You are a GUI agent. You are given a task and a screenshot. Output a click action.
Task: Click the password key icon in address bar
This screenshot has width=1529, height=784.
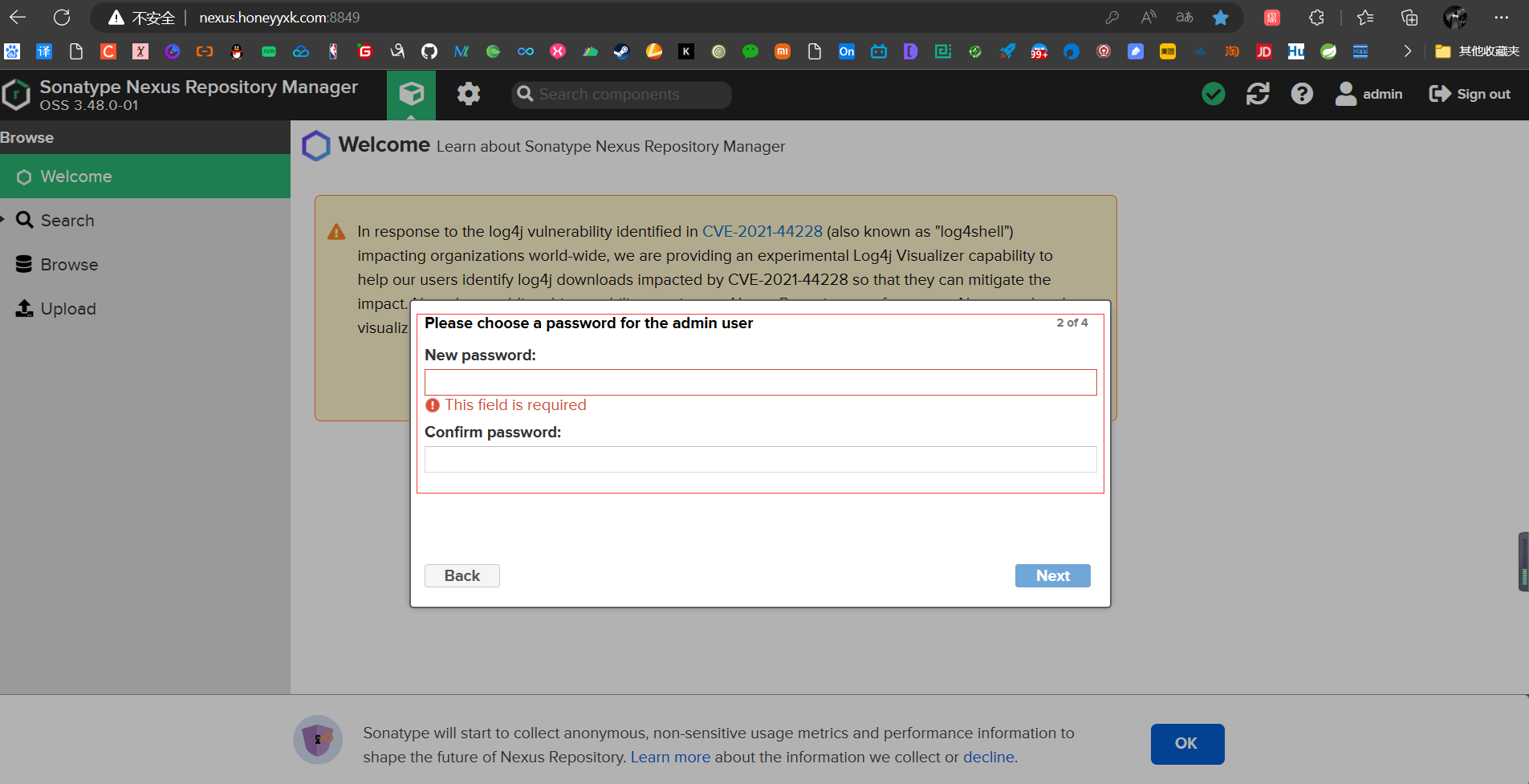1112,18
